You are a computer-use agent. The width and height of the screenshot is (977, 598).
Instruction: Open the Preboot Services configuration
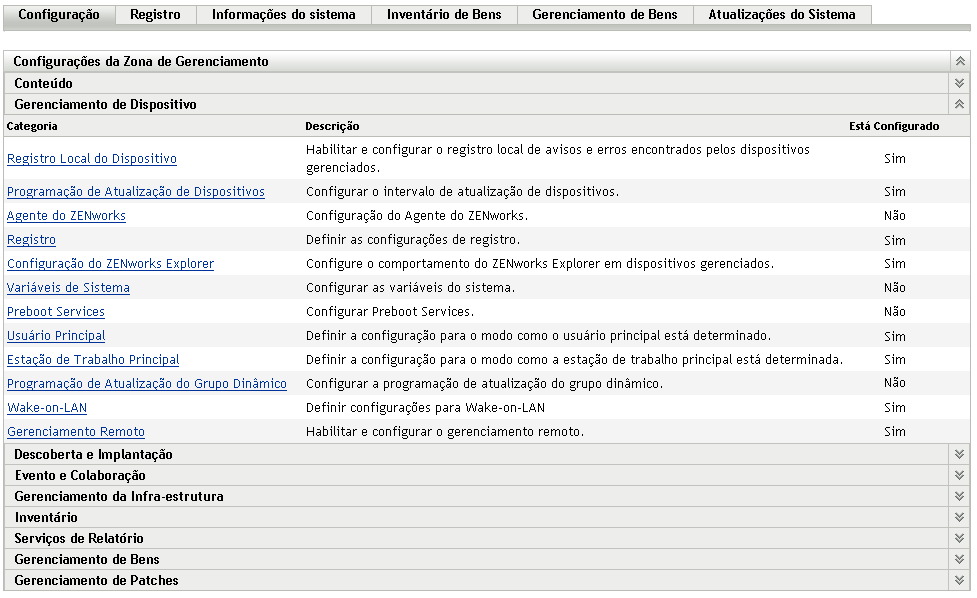(55, 311)
